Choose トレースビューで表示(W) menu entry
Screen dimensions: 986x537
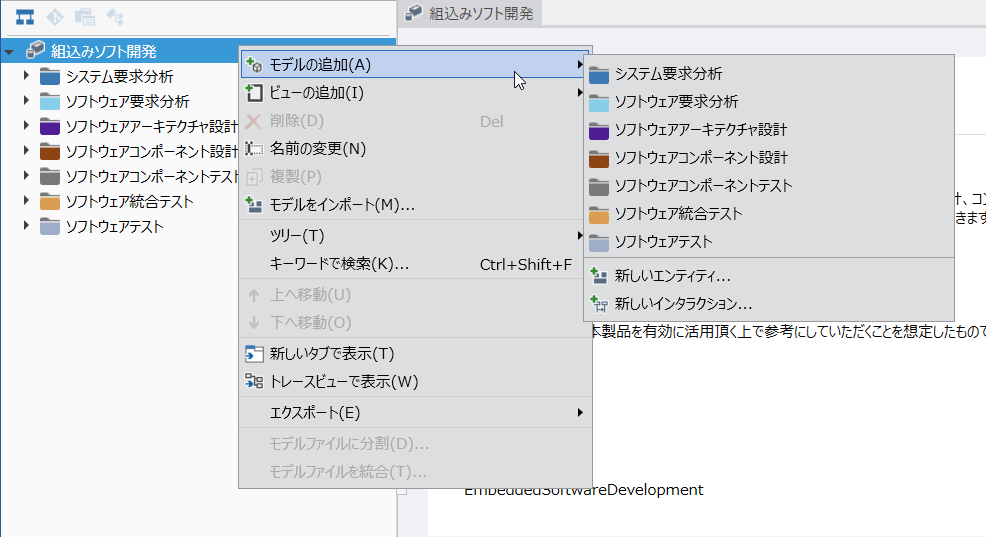point(415,382)
